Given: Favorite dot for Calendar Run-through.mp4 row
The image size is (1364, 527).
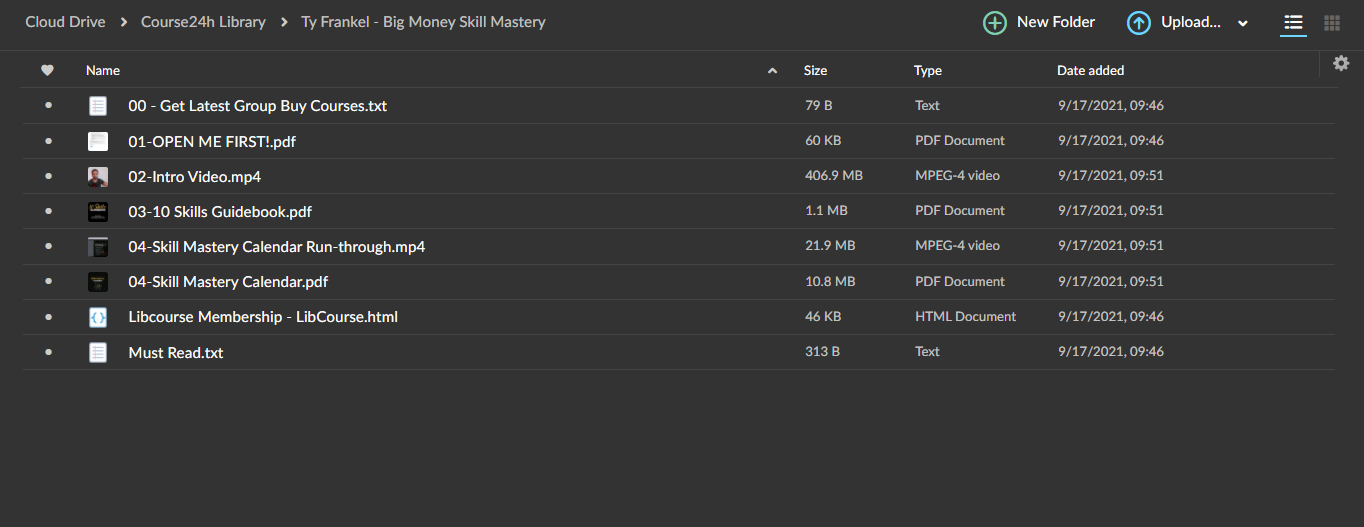Looking at the screenshot, I should click(x=48, y=246).
